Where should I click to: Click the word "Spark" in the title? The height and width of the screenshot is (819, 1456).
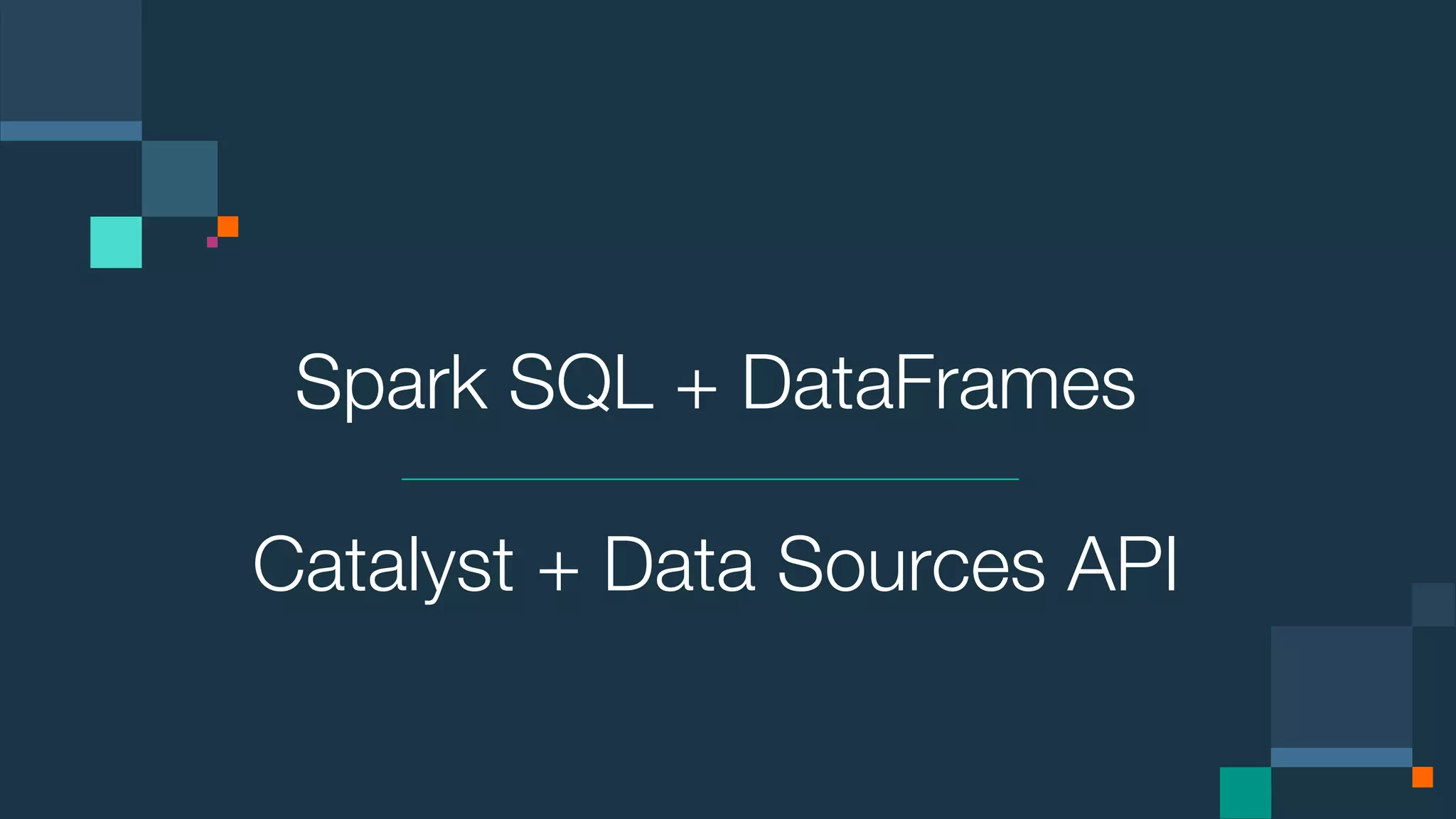point(392,385)
